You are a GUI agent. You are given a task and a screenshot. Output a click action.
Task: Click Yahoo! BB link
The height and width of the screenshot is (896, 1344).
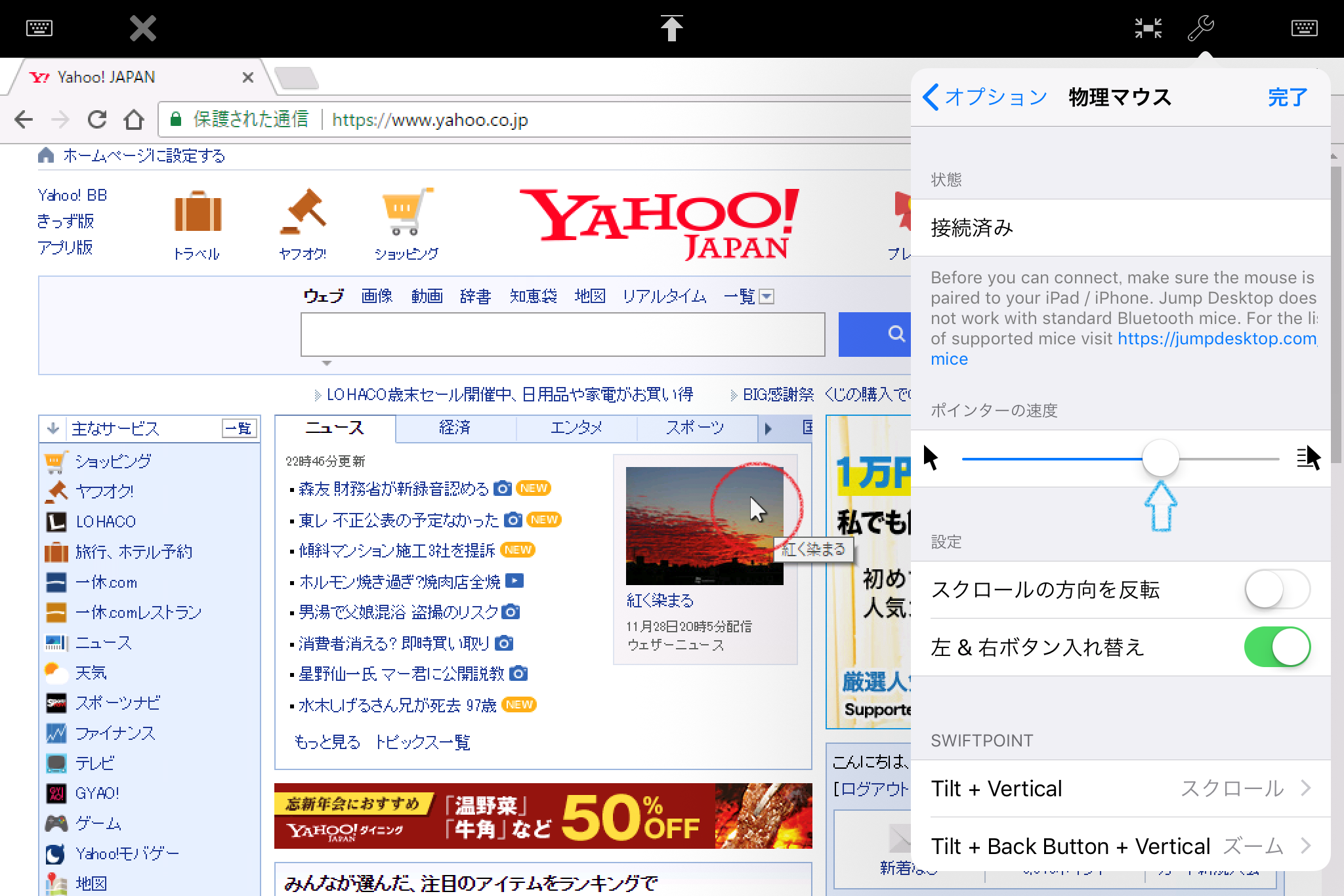pyautogui.click(x=72, y=195)
